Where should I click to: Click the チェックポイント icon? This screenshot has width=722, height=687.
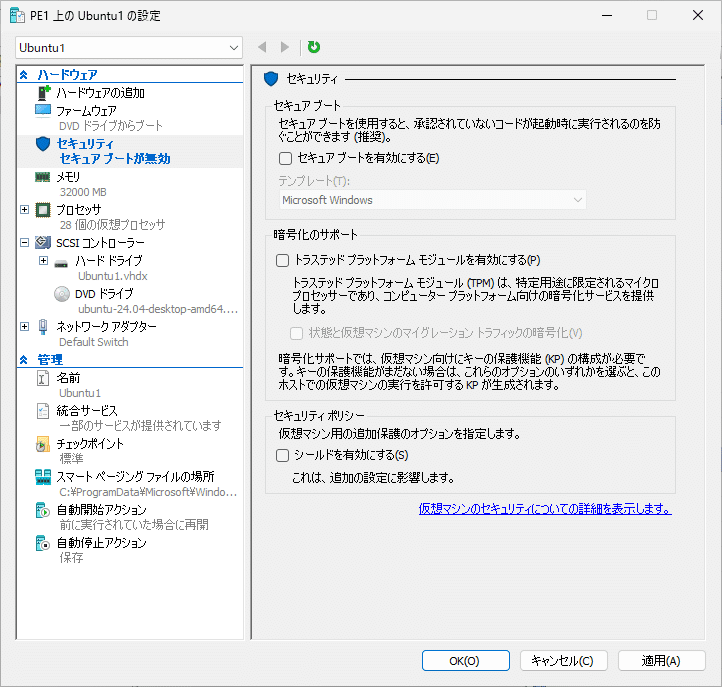[x=43, y=444]
